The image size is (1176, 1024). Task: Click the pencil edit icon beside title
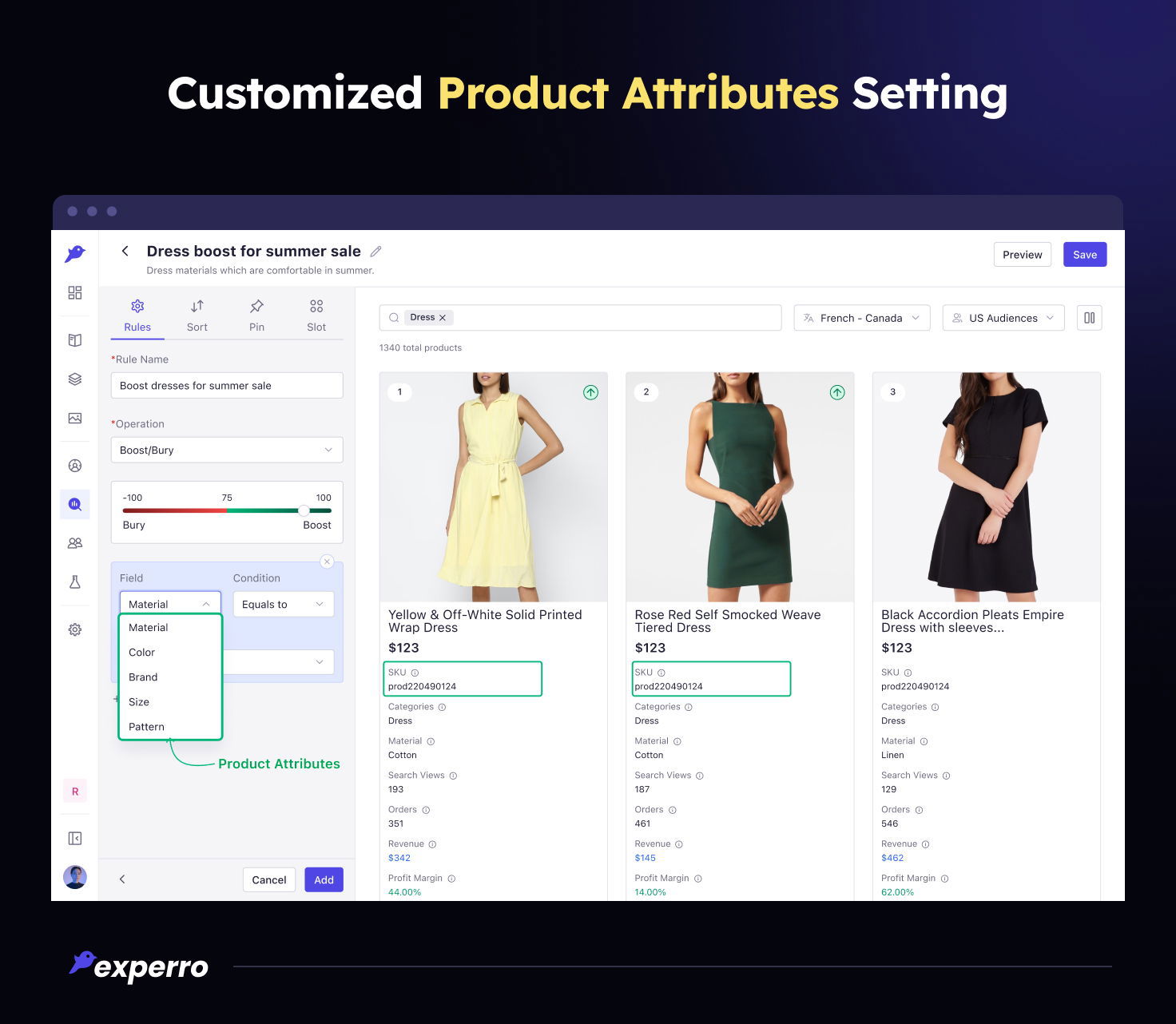point(375,252)
